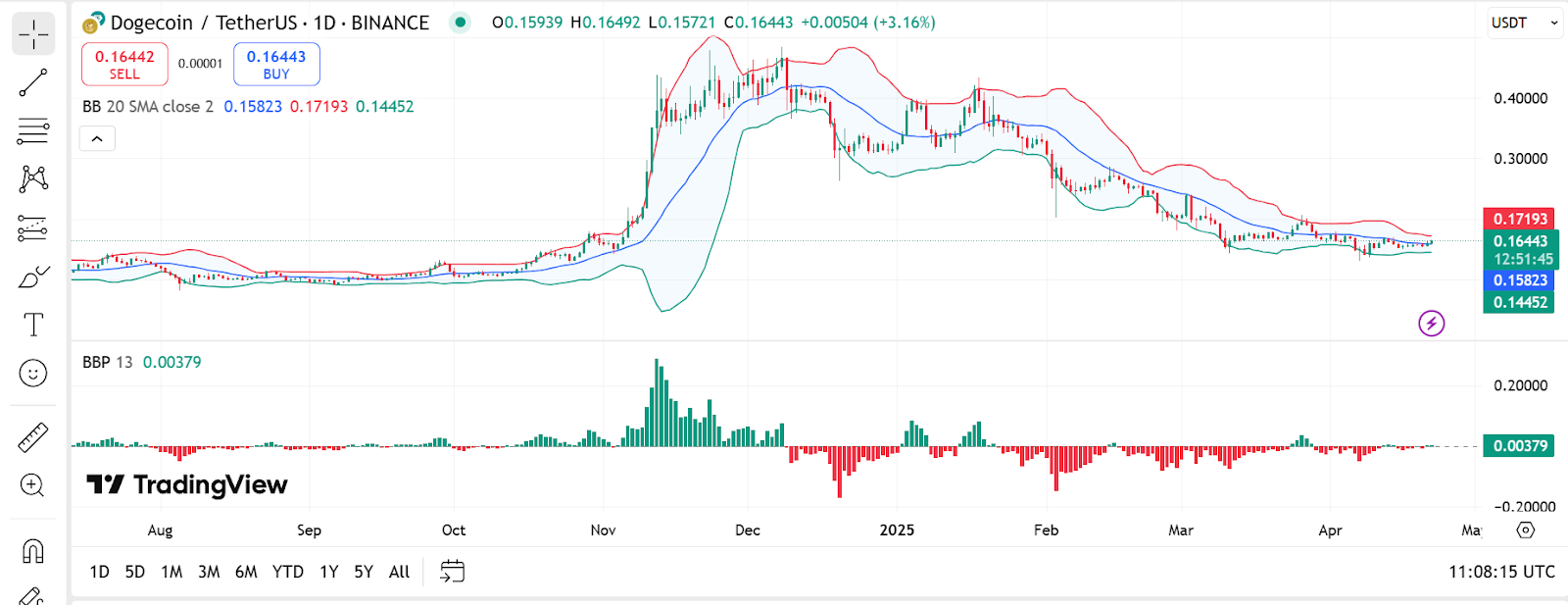Screen dimensions: 1568x605
Task: Select the 1M time range
Action: pos(171,572)
